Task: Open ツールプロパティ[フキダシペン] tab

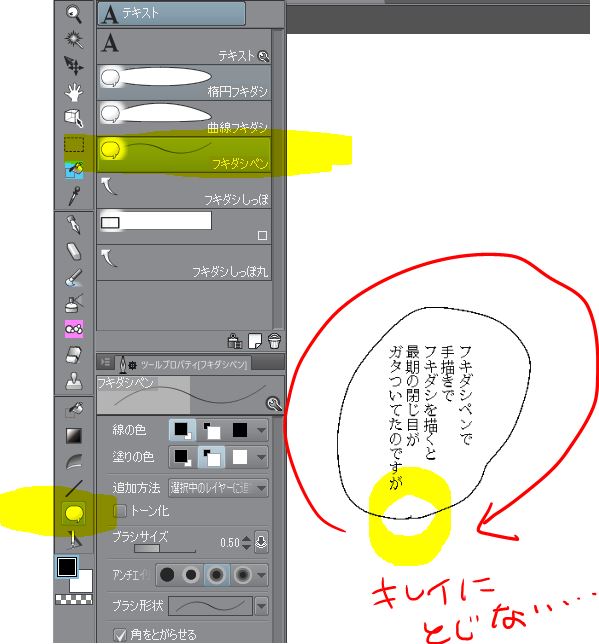Action: coord(183,364)
